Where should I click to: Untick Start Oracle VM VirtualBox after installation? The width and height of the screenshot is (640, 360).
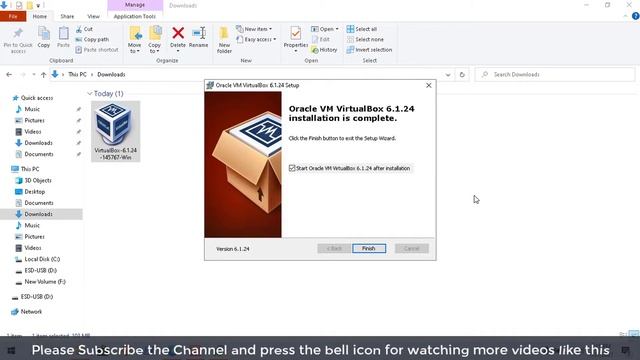[x=292, y=168]
